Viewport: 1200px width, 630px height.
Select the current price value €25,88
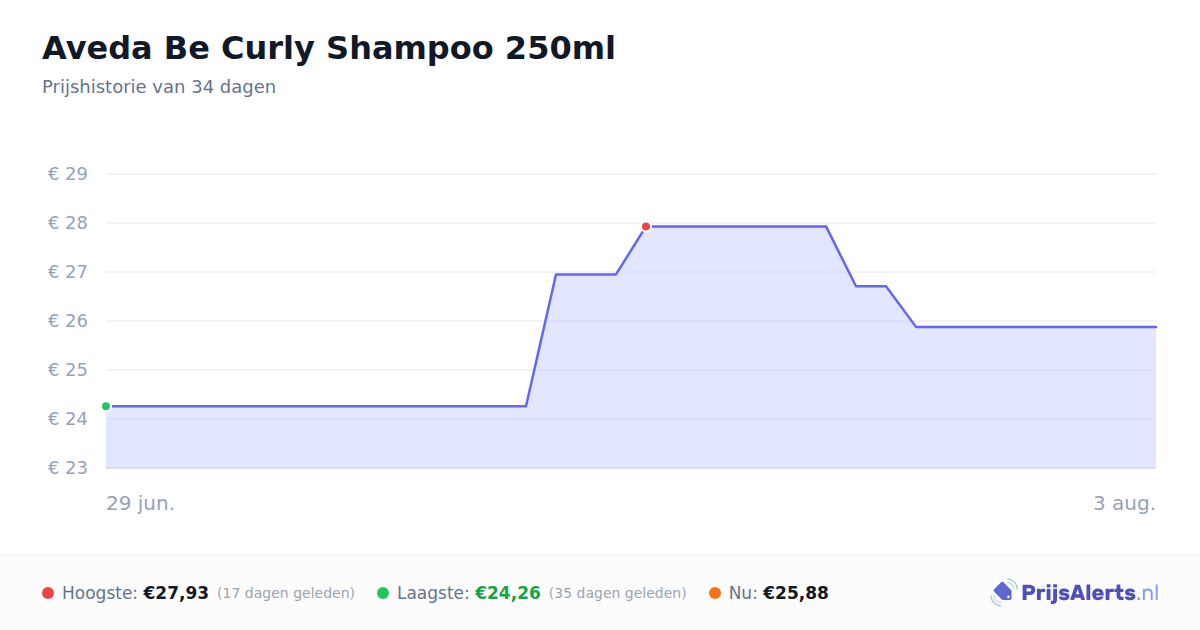[x=796, y=594]
